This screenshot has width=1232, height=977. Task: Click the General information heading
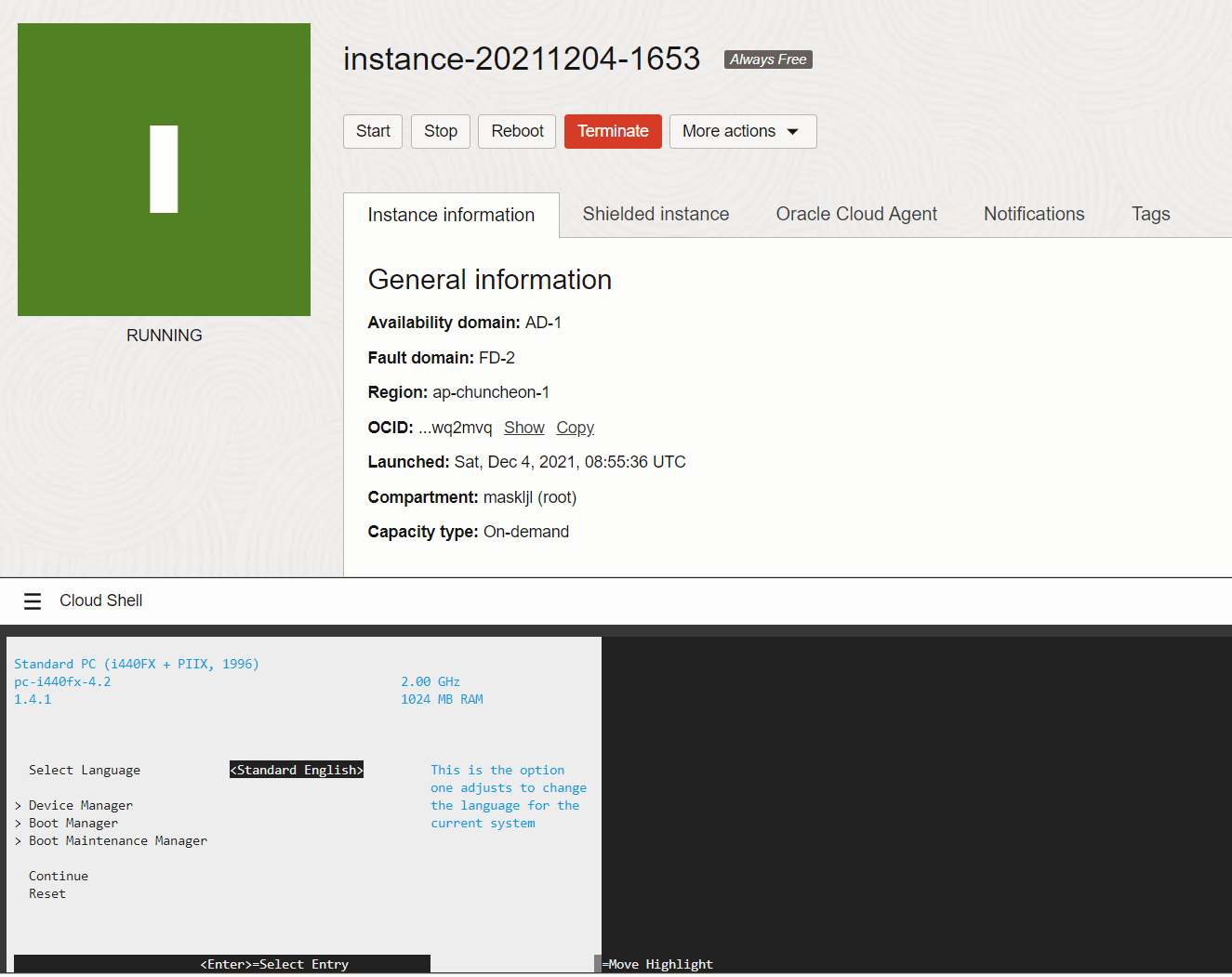click(490, 280)
